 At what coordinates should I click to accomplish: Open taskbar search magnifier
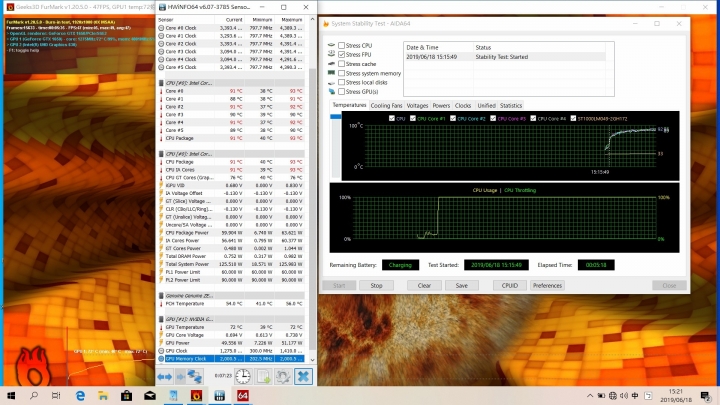tap(34, 395)
